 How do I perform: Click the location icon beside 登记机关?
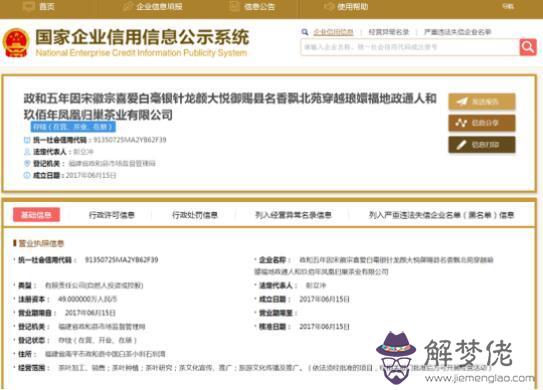pos(27,163)
